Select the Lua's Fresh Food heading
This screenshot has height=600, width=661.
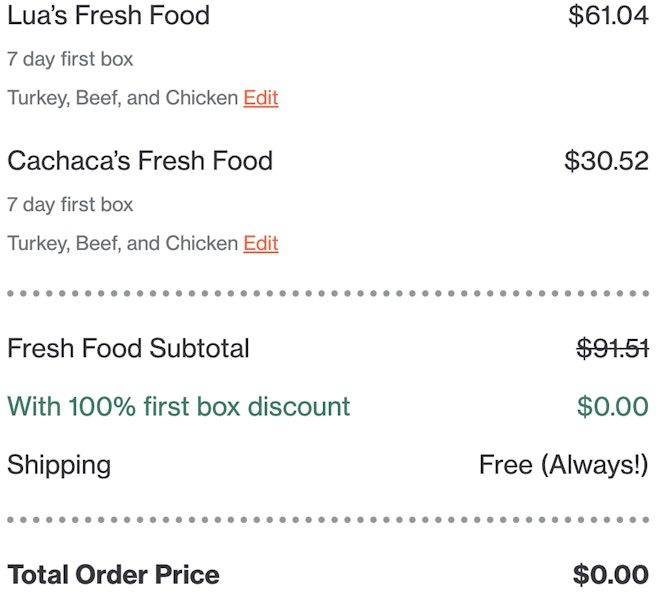108,16
